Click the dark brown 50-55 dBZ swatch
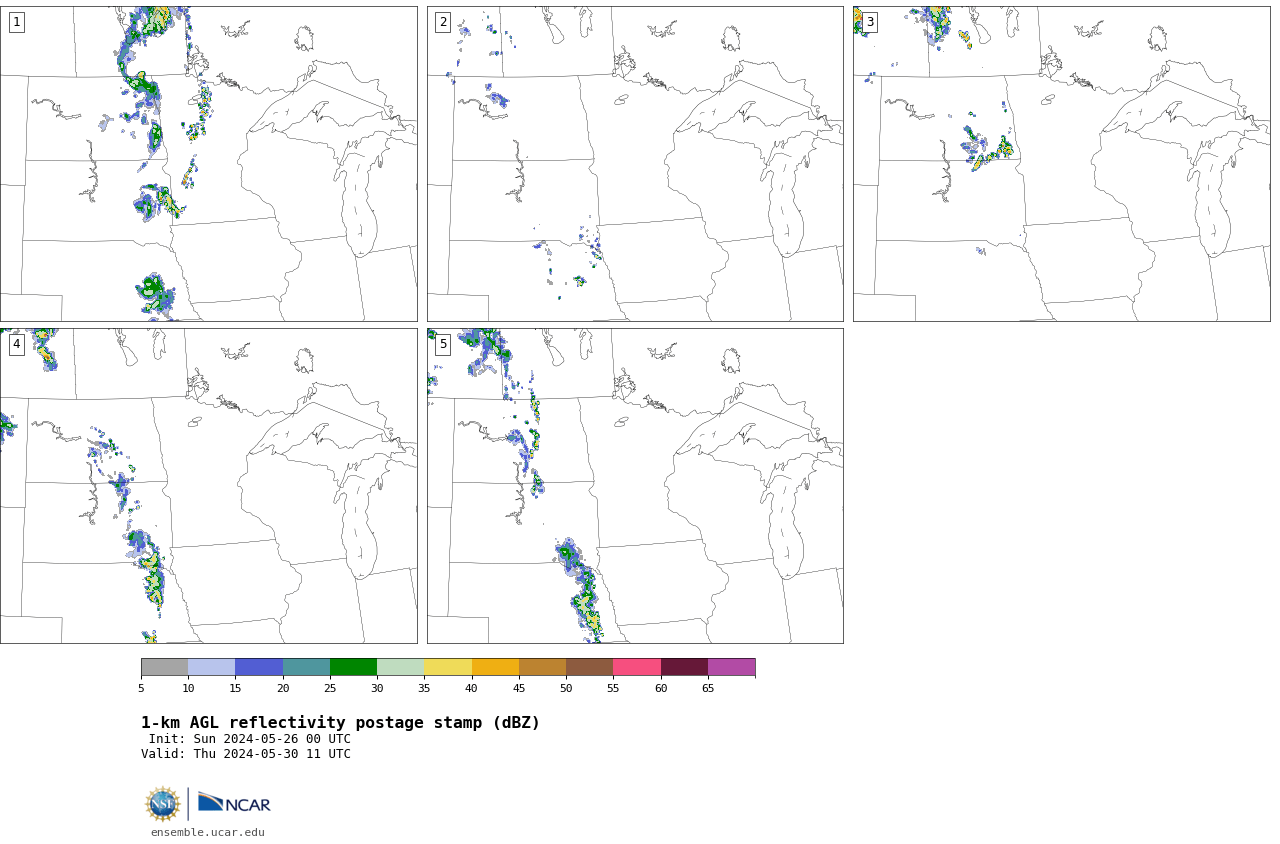The image size is (1280, 844). coord(589,667)
